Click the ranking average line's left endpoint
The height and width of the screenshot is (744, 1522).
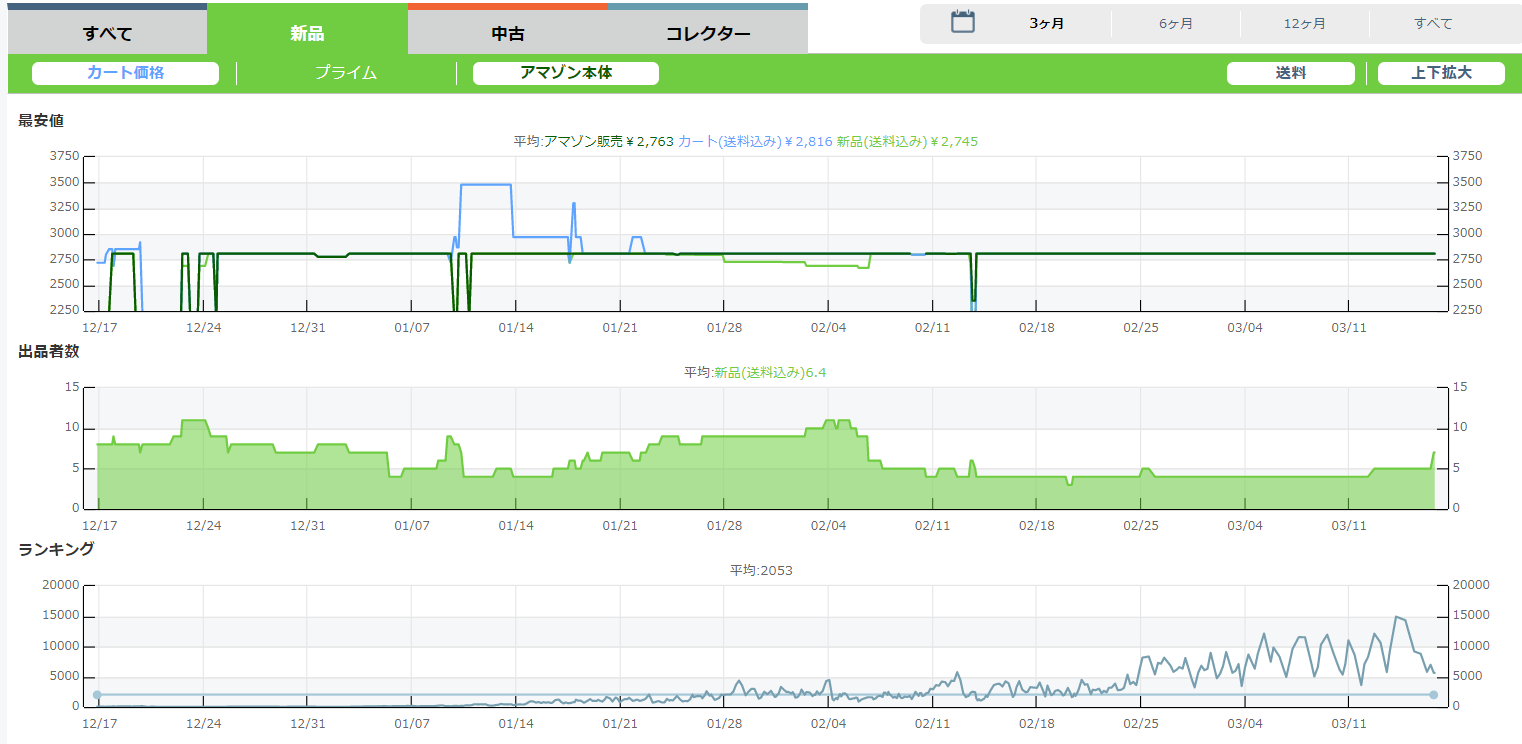click(97, 695)
